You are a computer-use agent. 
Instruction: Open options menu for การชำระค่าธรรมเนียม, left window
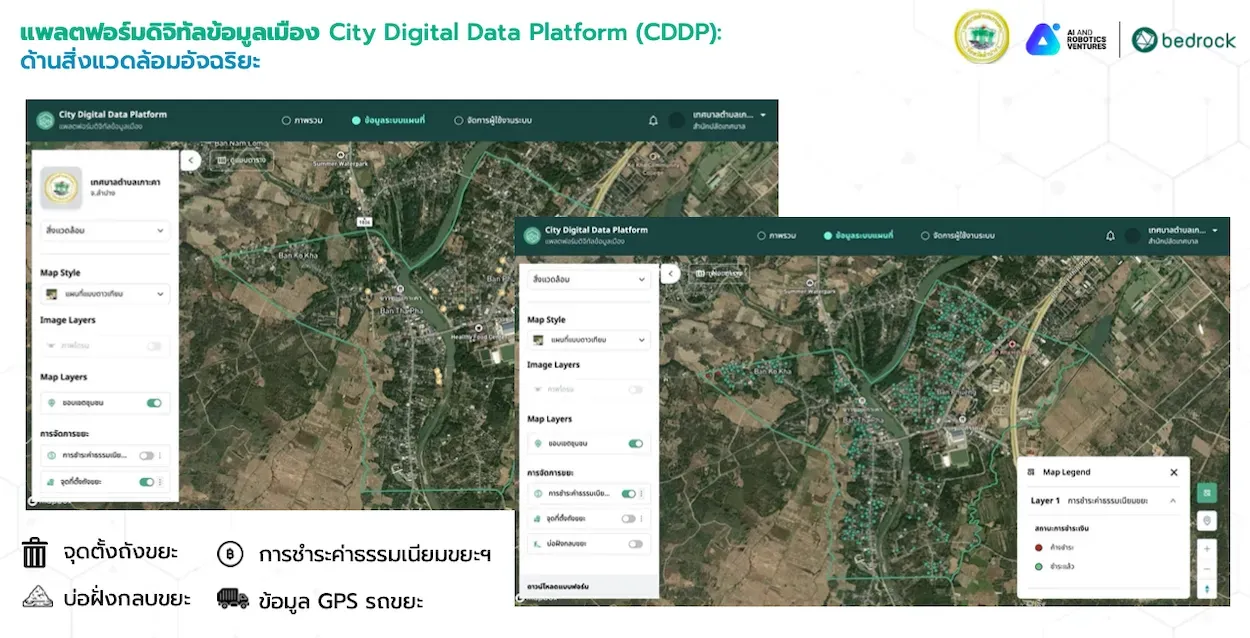coord(160,455)
